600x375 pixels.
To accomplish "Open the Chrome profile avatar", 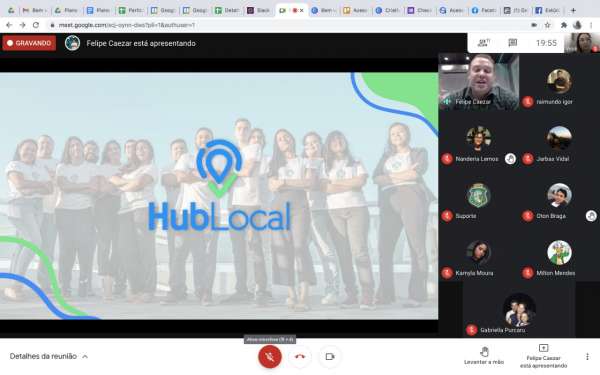I will click(x=577, y=25).
